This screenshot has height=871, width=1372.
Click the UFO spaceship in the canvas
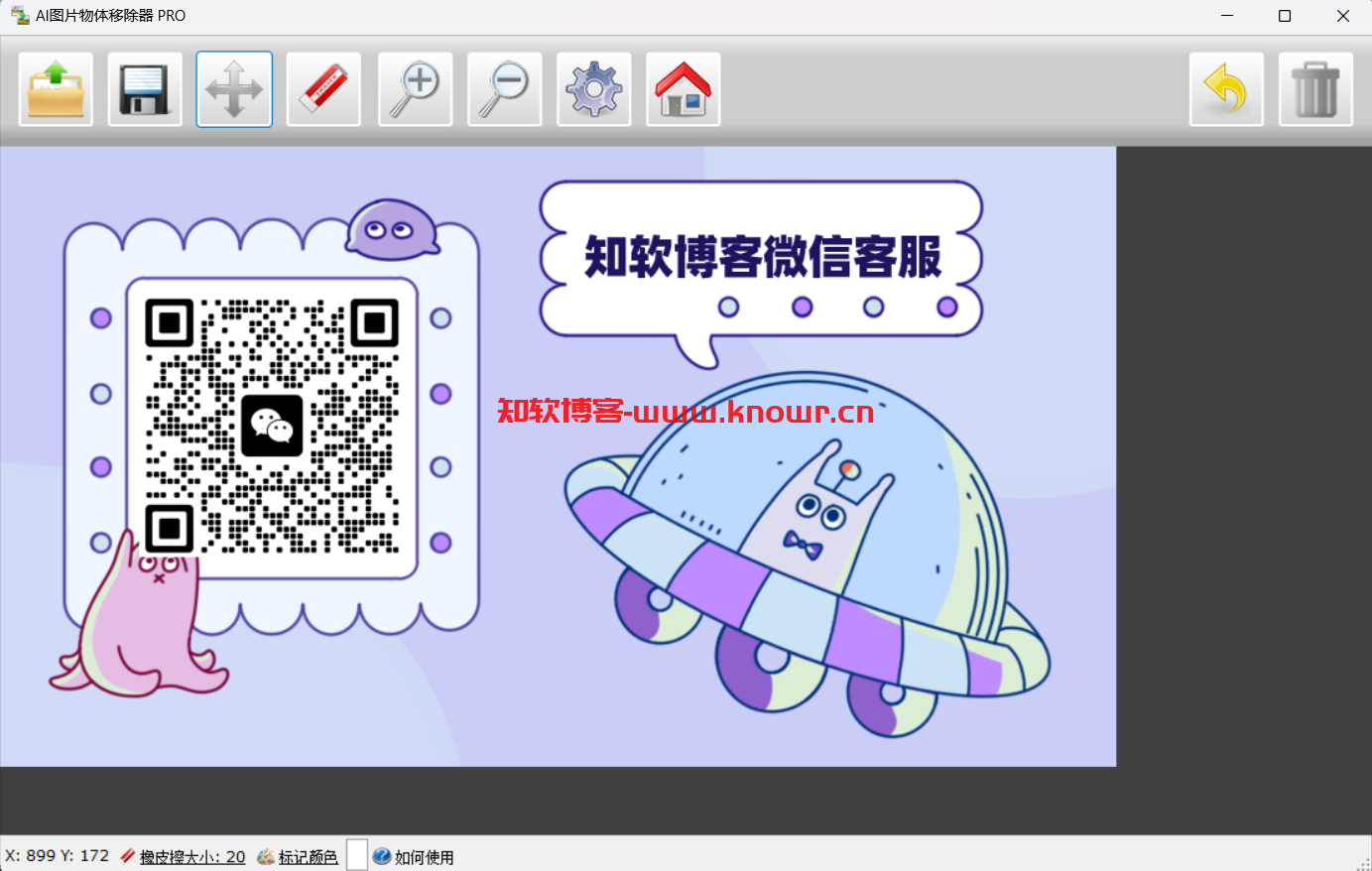[x=807, y=556]
